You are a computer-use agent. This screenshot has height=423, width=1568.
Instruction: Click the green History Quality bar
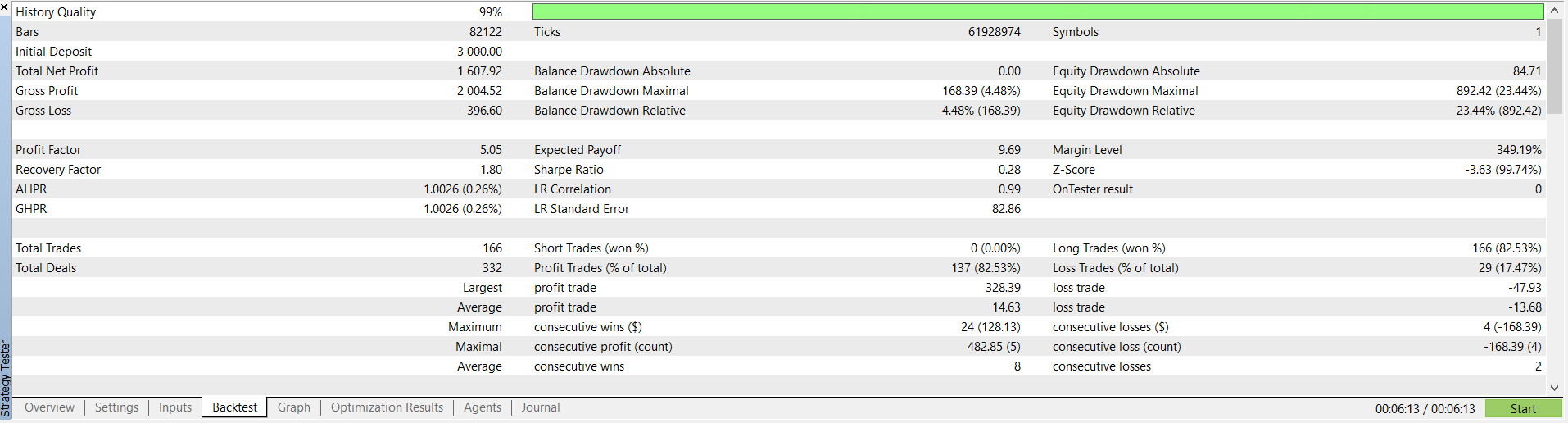(x=1038, y=11)
